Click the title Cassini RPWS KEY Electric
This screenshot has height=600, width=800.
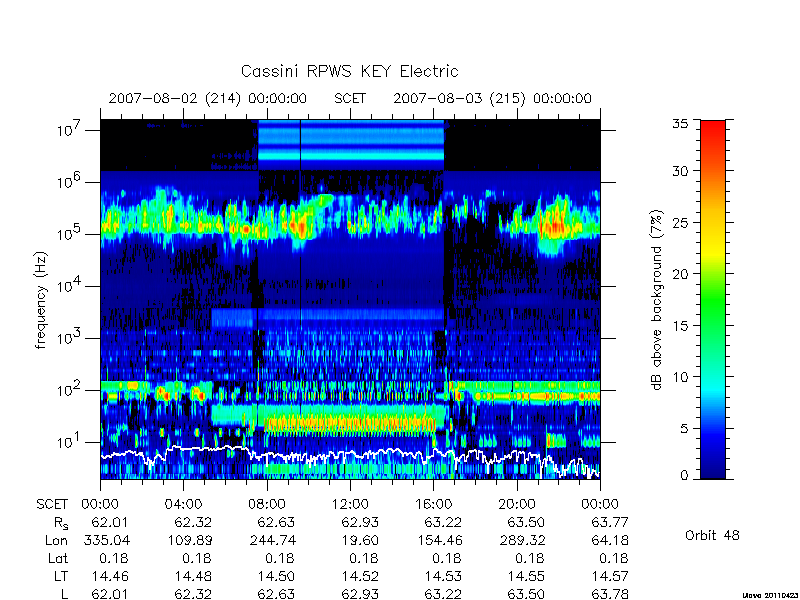[349, 71]
